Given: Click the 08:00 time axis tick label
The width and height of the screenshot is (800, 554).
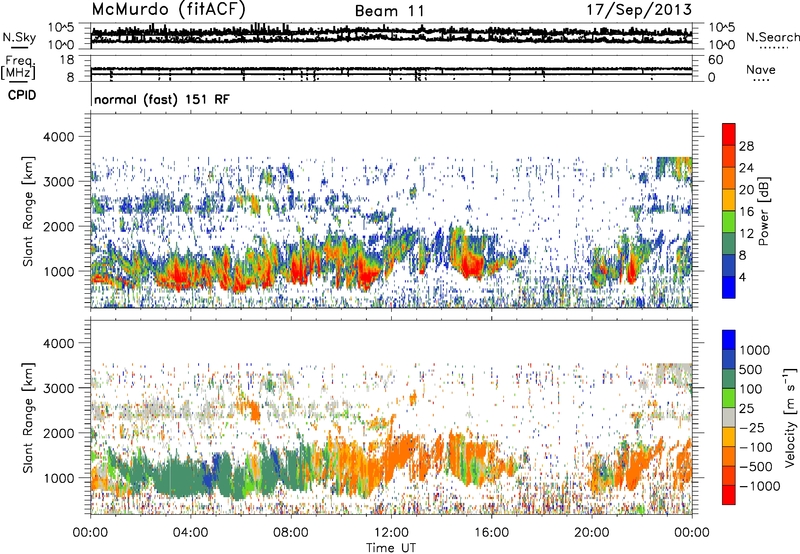Looking at the screenshot, I should pos(291,532).
